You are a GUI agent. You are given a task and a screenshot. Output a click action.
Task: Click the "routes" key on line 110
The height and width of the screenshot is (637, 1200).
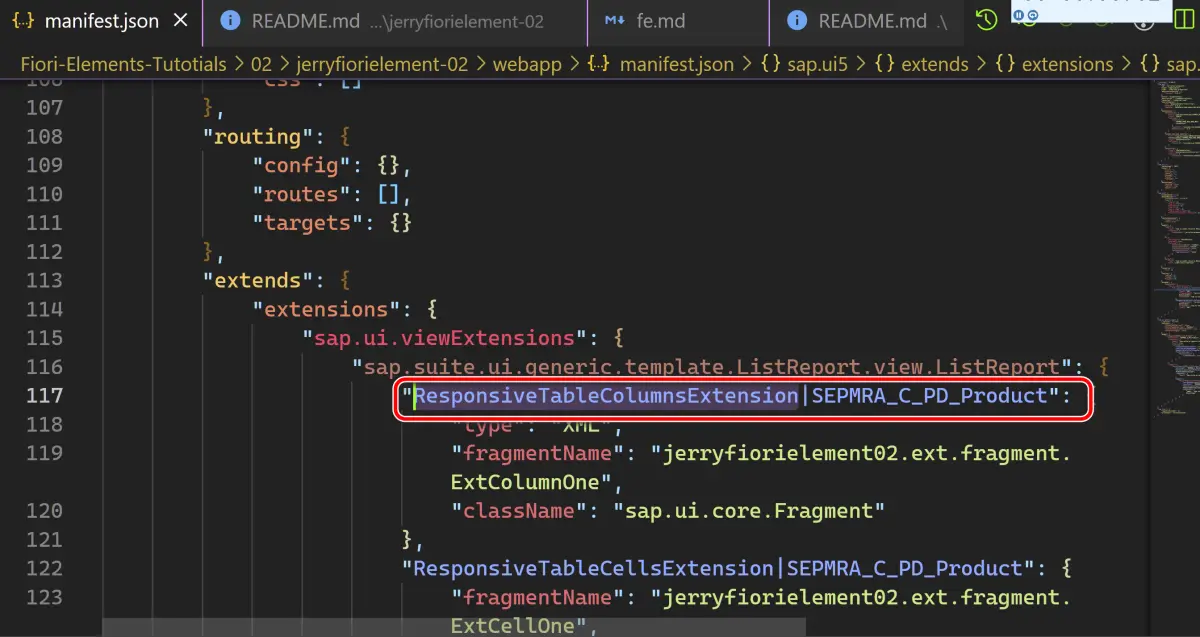click(x=301, y=194)
